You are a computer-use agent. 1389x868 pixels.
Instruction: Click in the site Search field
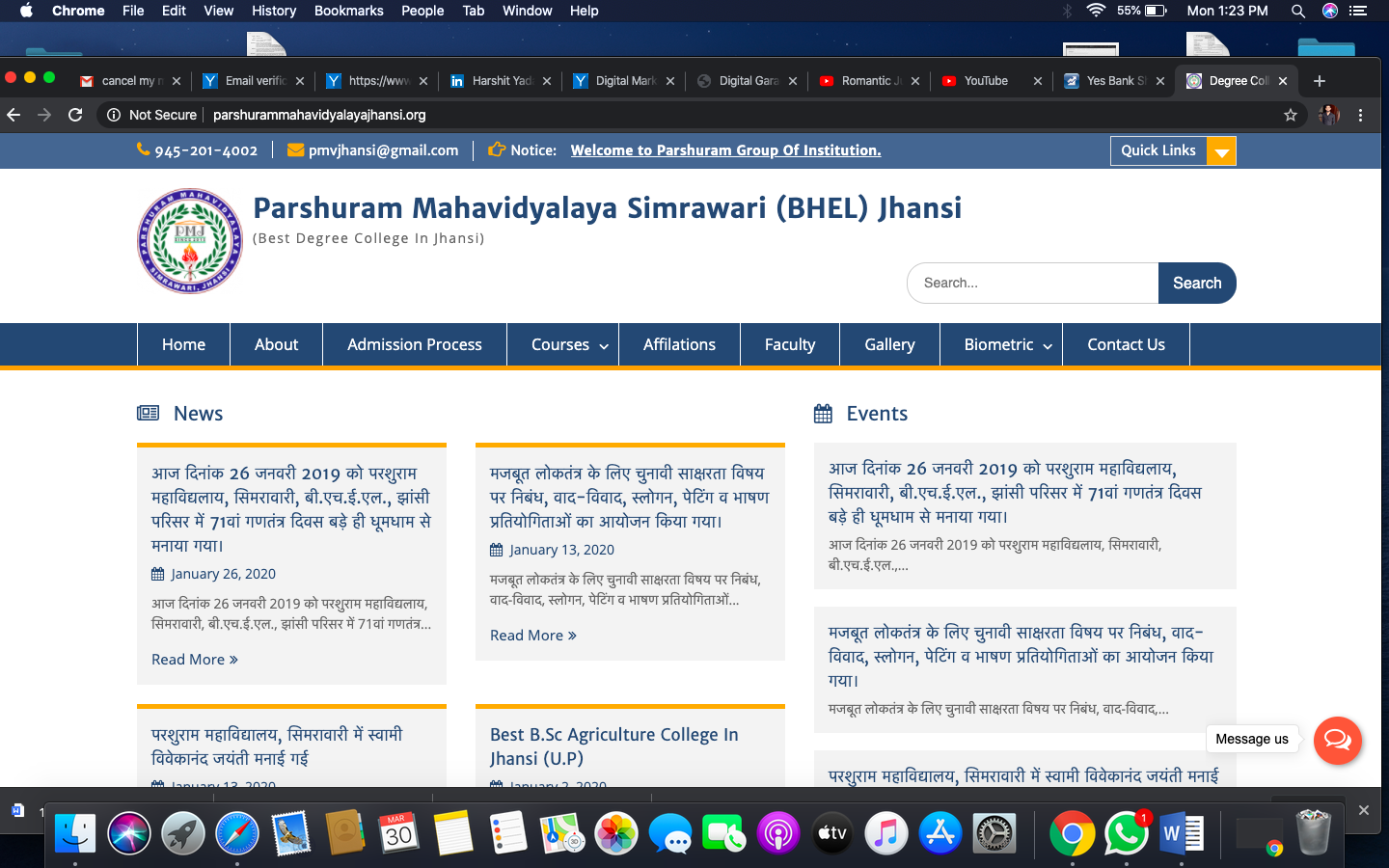click(x=1032, y=283)
